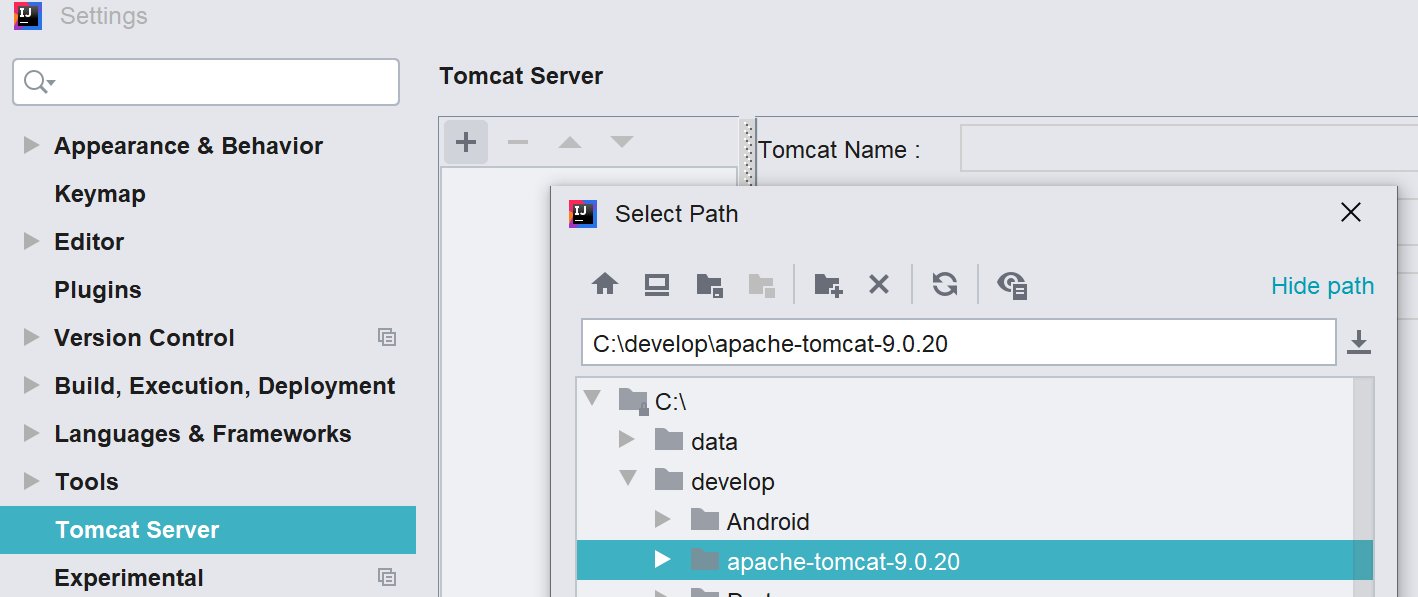
Task: Open Languages & Frameworks settings
Action: pos(203,434)
